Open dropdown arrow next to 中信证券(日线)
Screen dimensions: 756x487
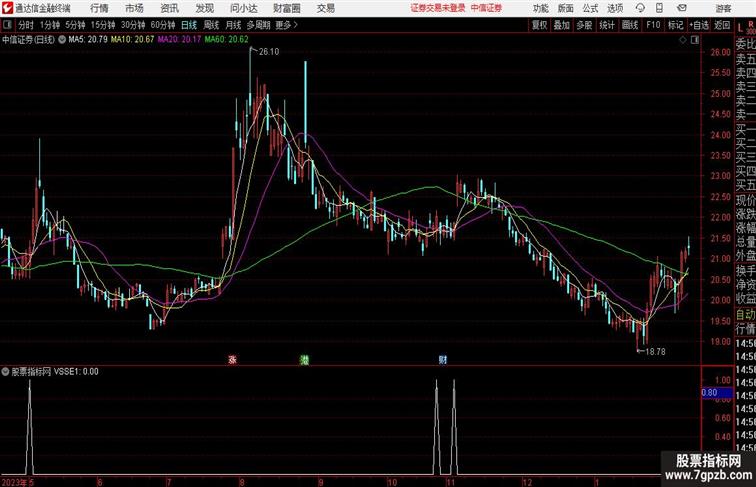[64, 40]
